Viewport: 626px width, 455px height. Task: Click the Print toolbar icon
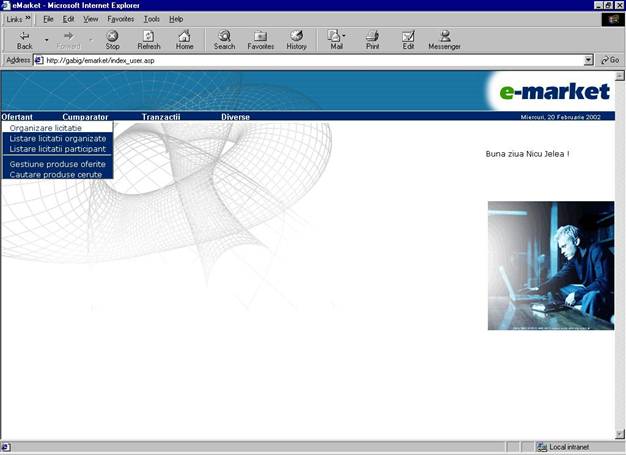(372, 36)
